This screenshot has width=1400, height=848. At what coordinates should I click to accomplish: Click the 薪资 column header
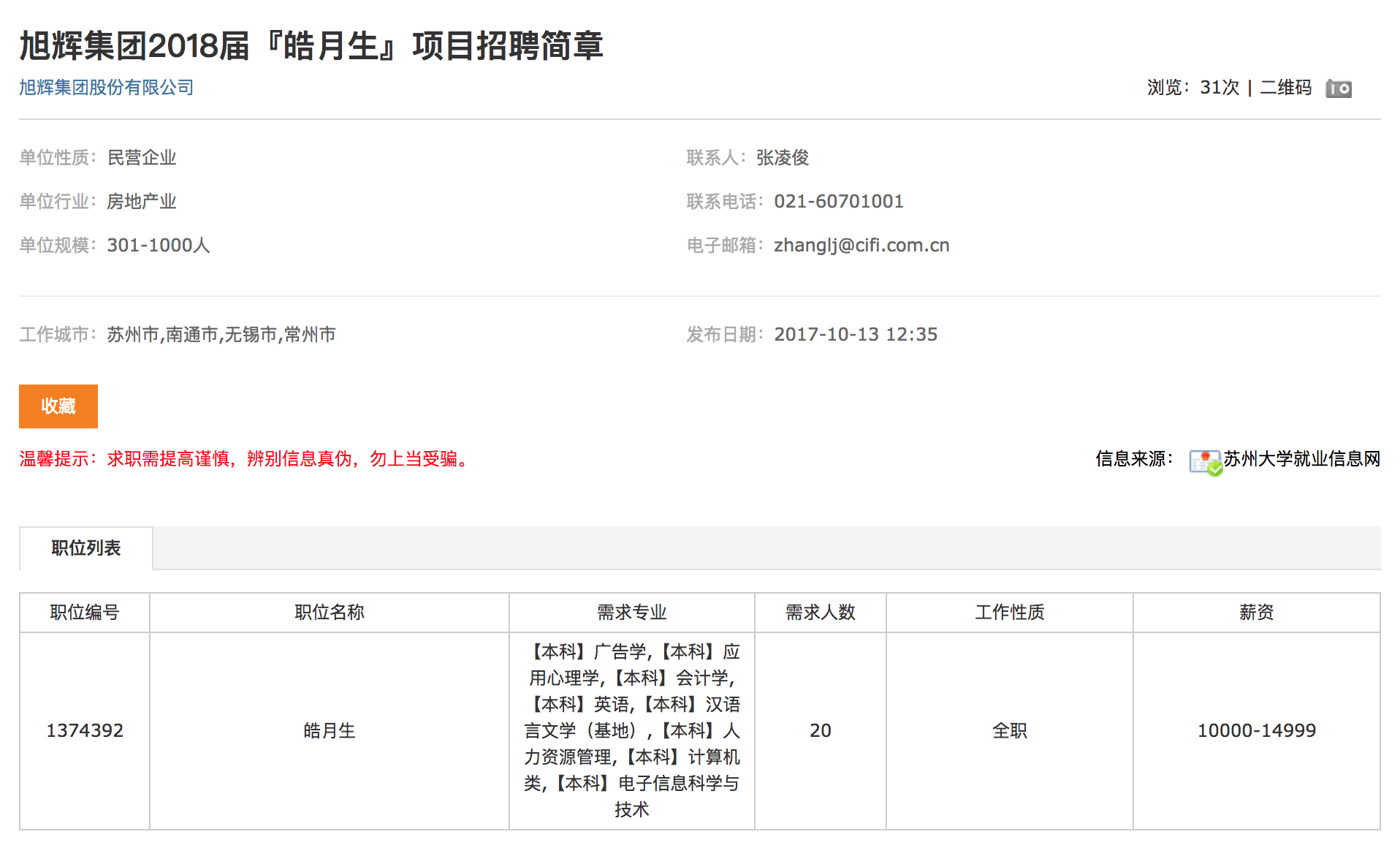tap(1256, 613)
